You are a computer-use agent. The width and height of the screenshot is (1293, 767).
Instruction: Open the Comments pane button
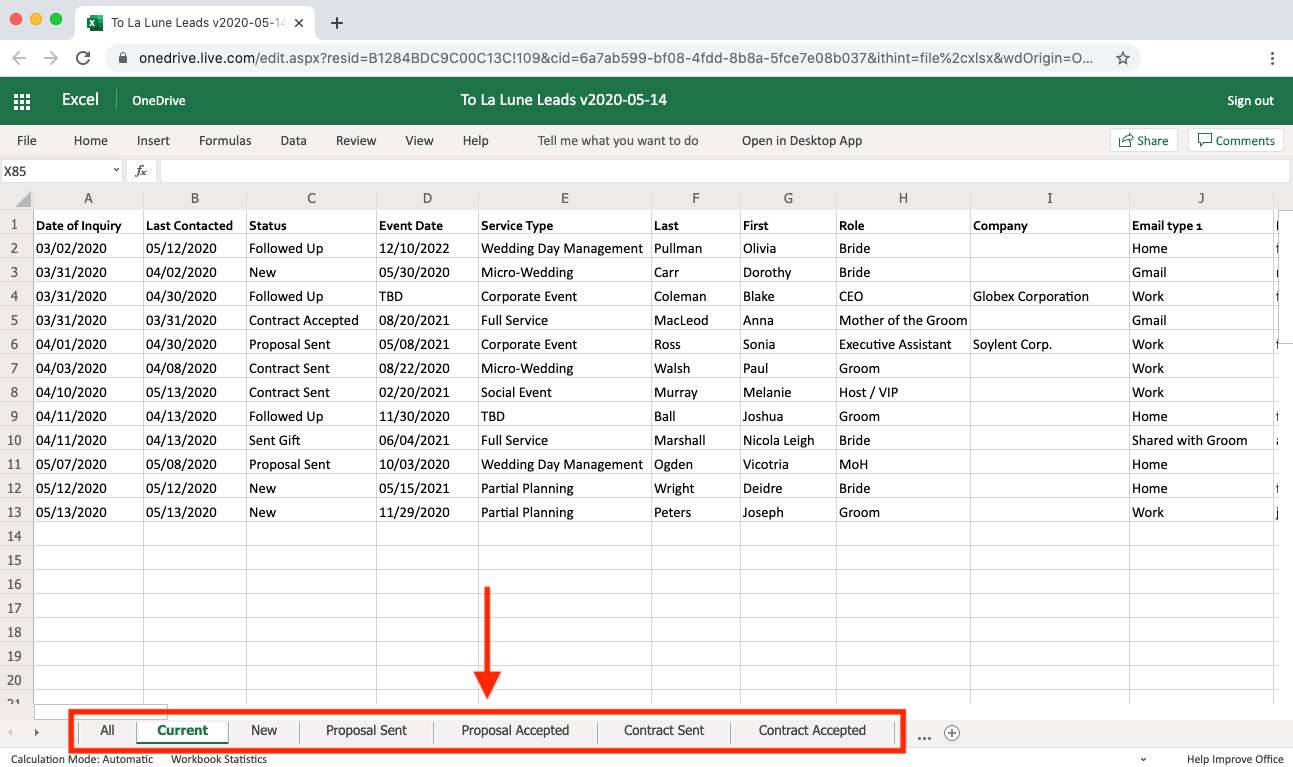tap(1236, 141)
